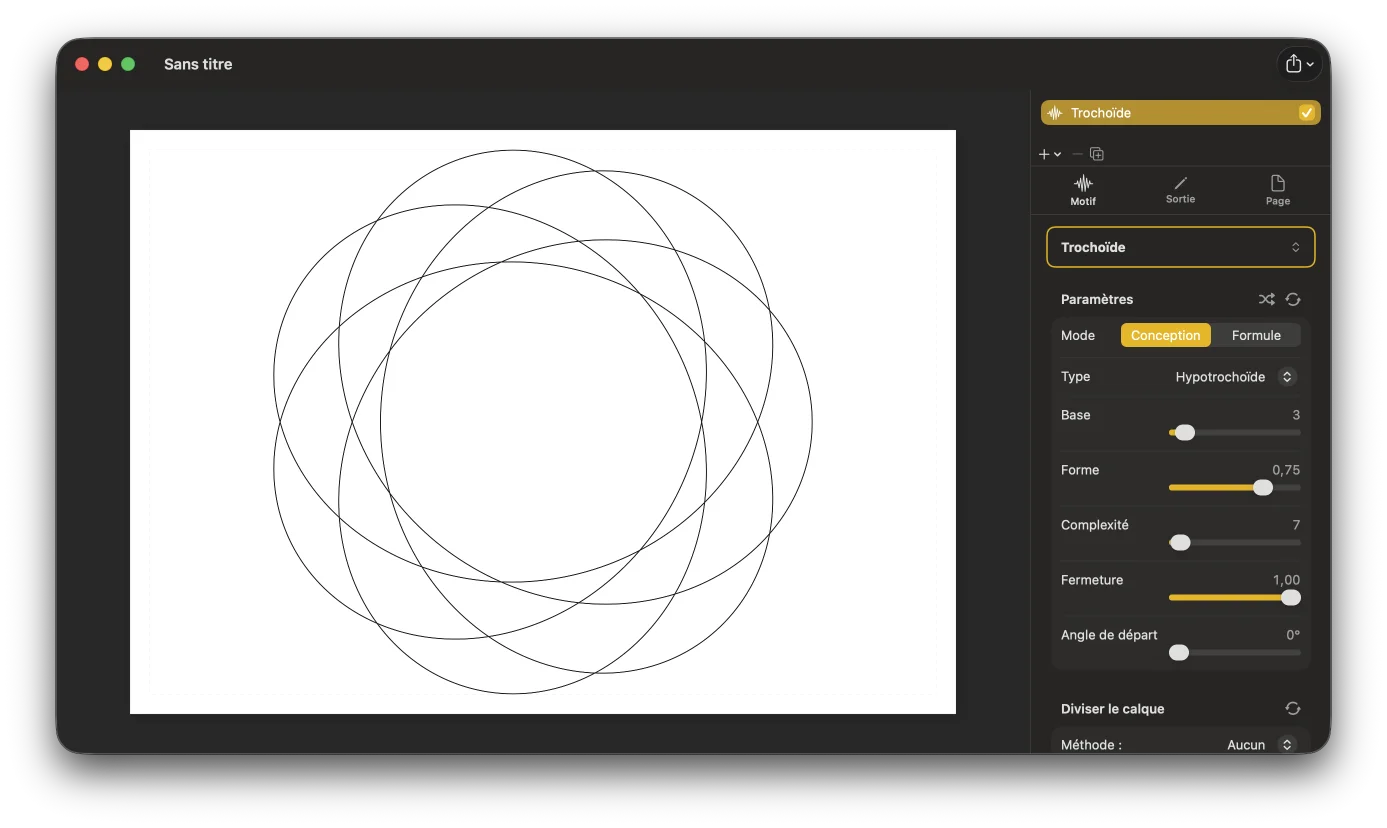Select the Trochoïde layer row

pyautogui.click(x=1180, y=113)
